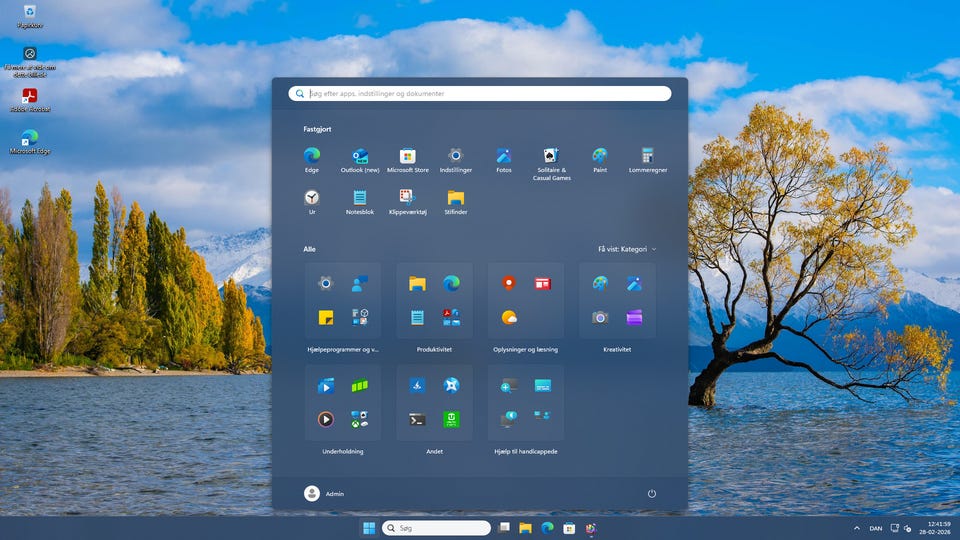Click Hjælp til handicappede category label

(x=526, y=452)
